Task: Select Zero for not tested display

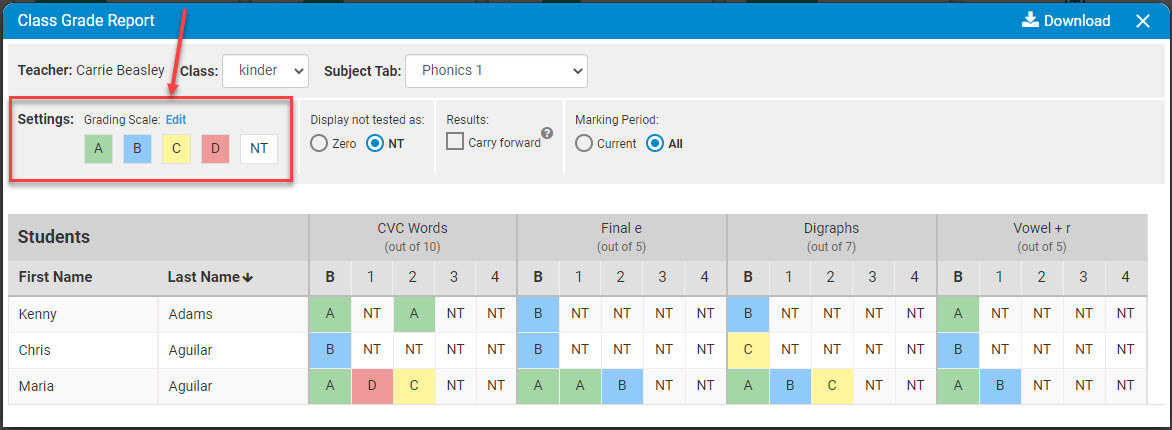Action: coord(333,144)
